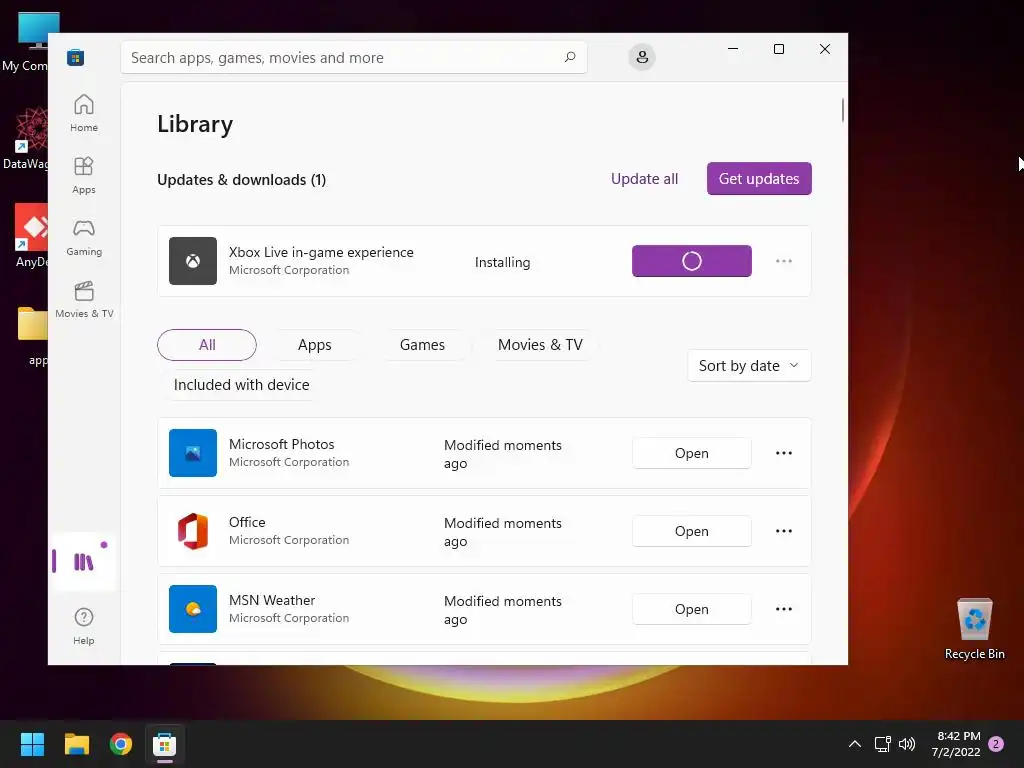
Task: Go to Home in the Store sidebar
Action: click(84, 114)
